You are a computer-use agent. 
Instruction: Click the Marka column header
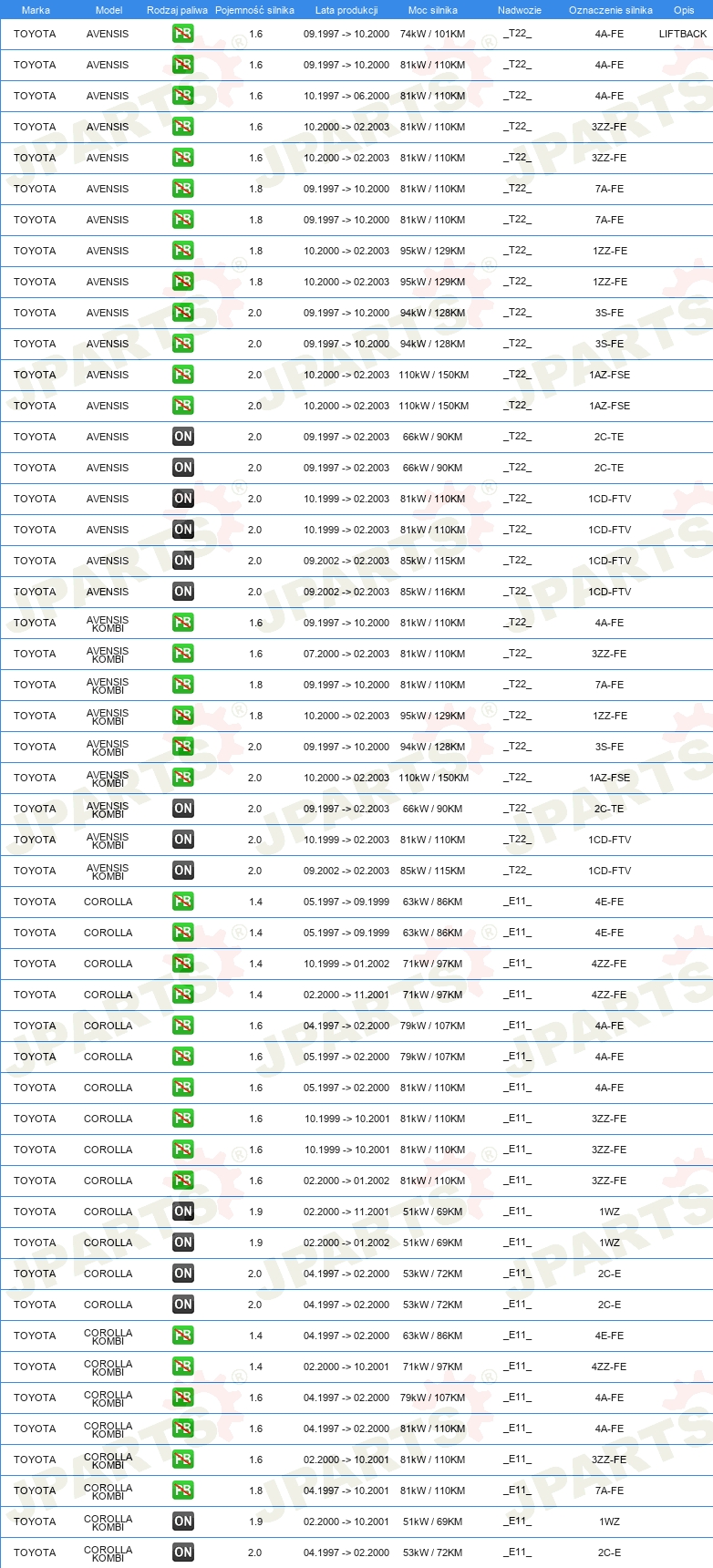click(x=36, y=10)
